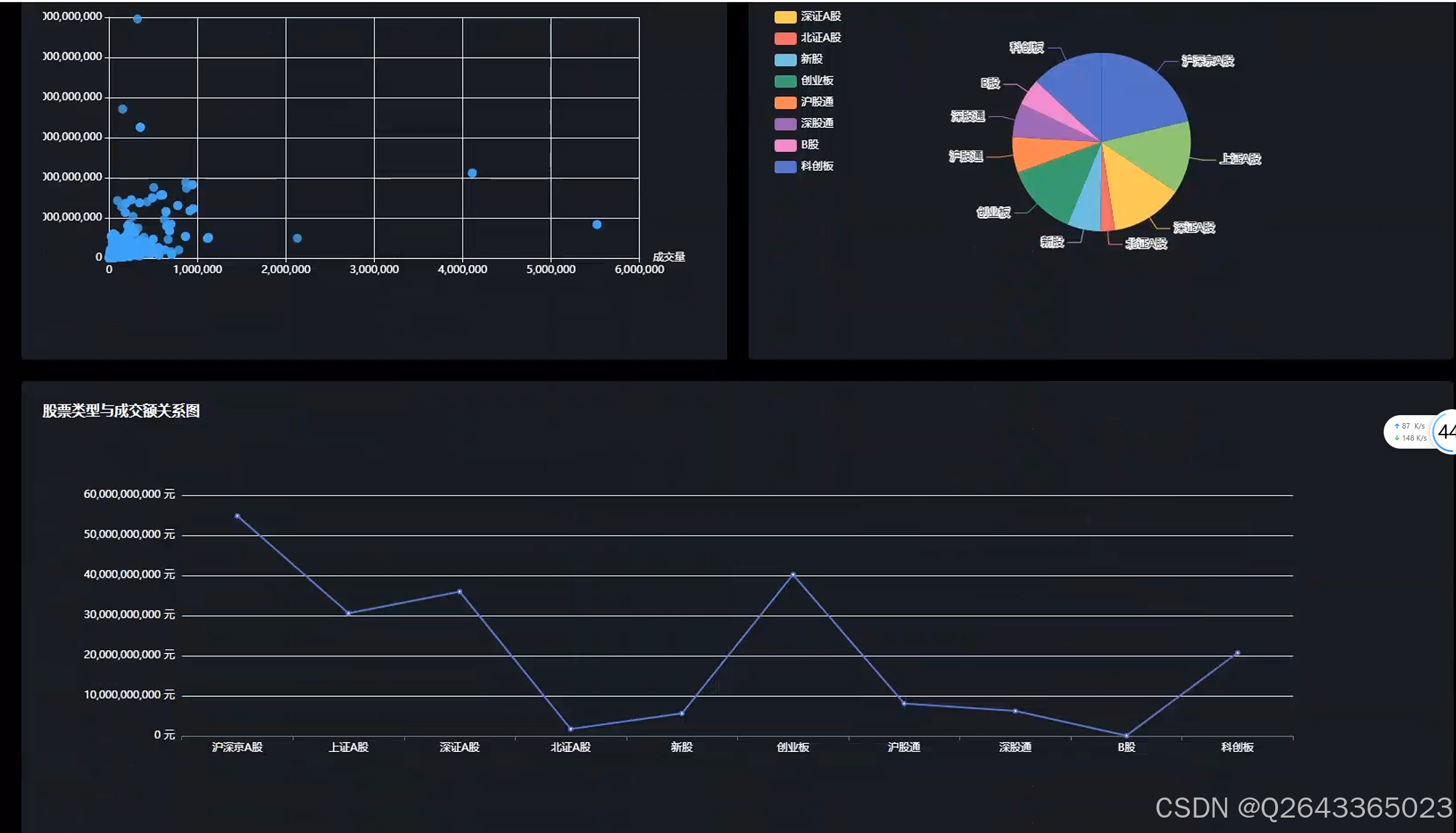
Task: Click the 科创板 x-axis label
Action: 1238,747
